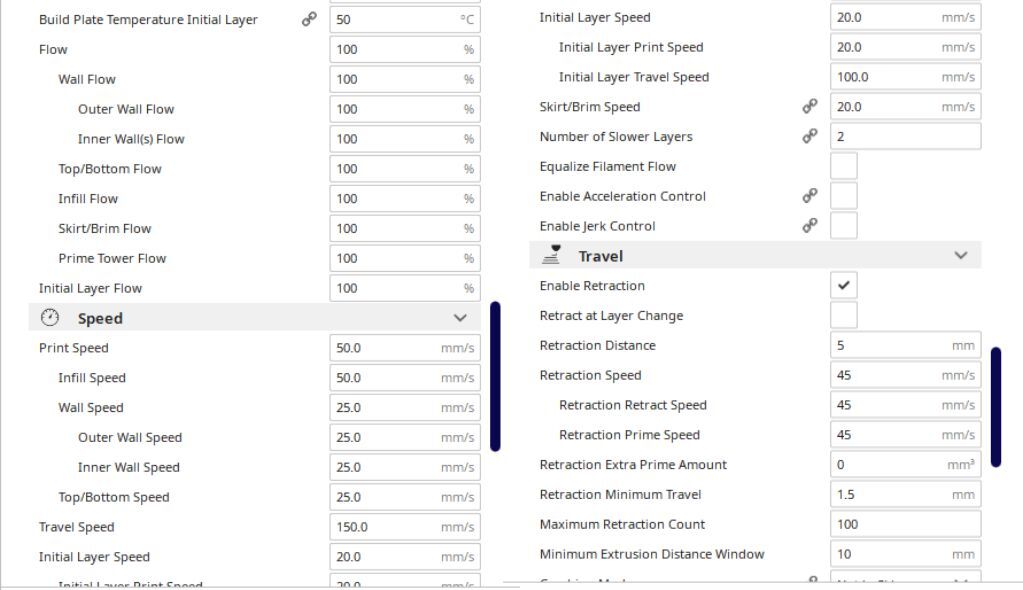Toggle Equalize Filament Flow checkbox
Image resolution: width=1023 pixels, height=590 pixels.
844,166
